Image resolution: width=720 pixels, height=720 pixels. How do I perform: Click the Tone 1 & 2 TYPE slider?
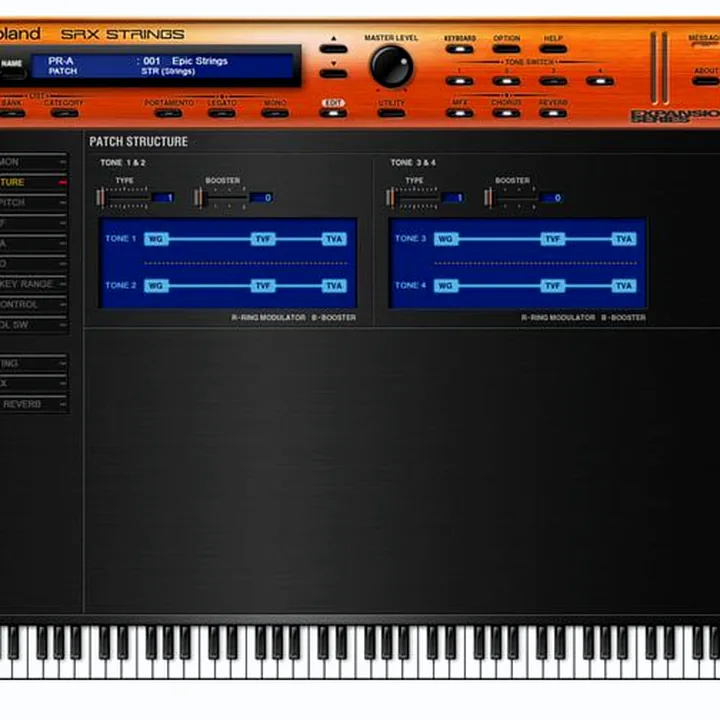pos(123,198)
